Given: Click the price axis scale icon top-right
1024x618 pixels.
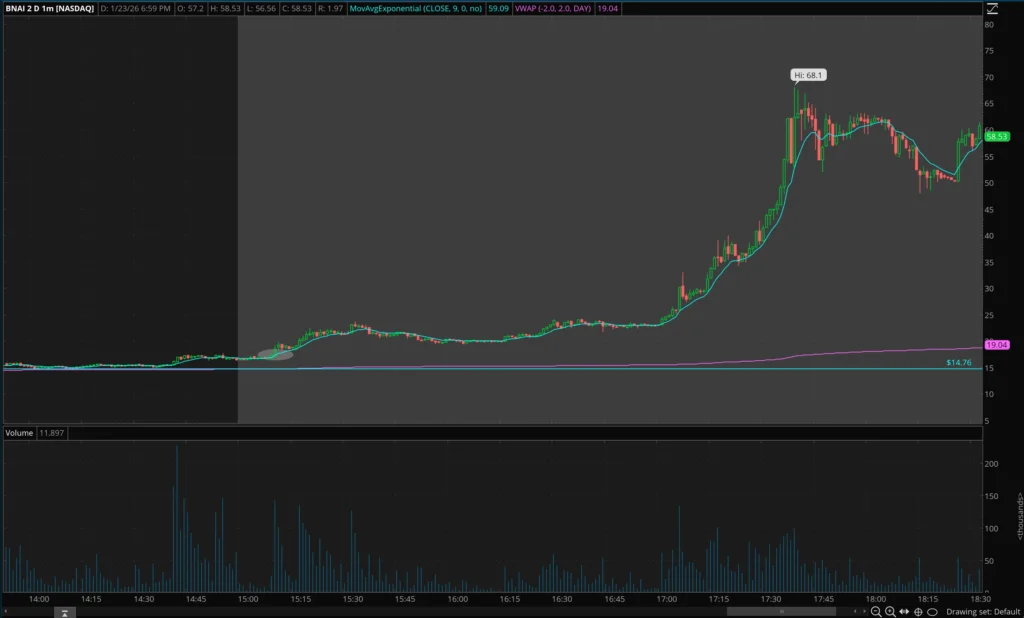Looking at the screenshot, I should click(992, 8).
